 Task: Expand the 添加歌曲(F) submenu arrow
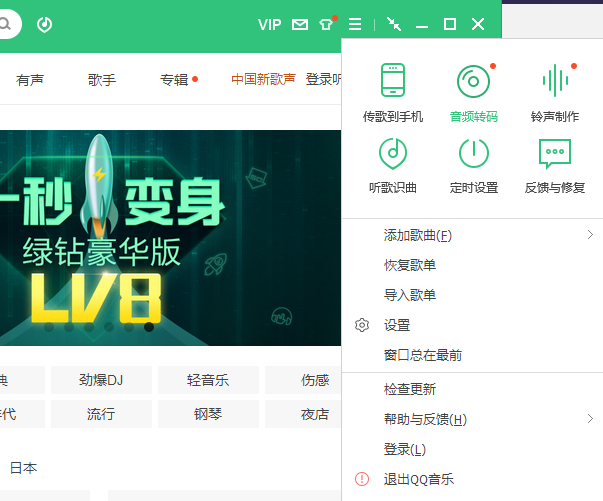point(590,235)
